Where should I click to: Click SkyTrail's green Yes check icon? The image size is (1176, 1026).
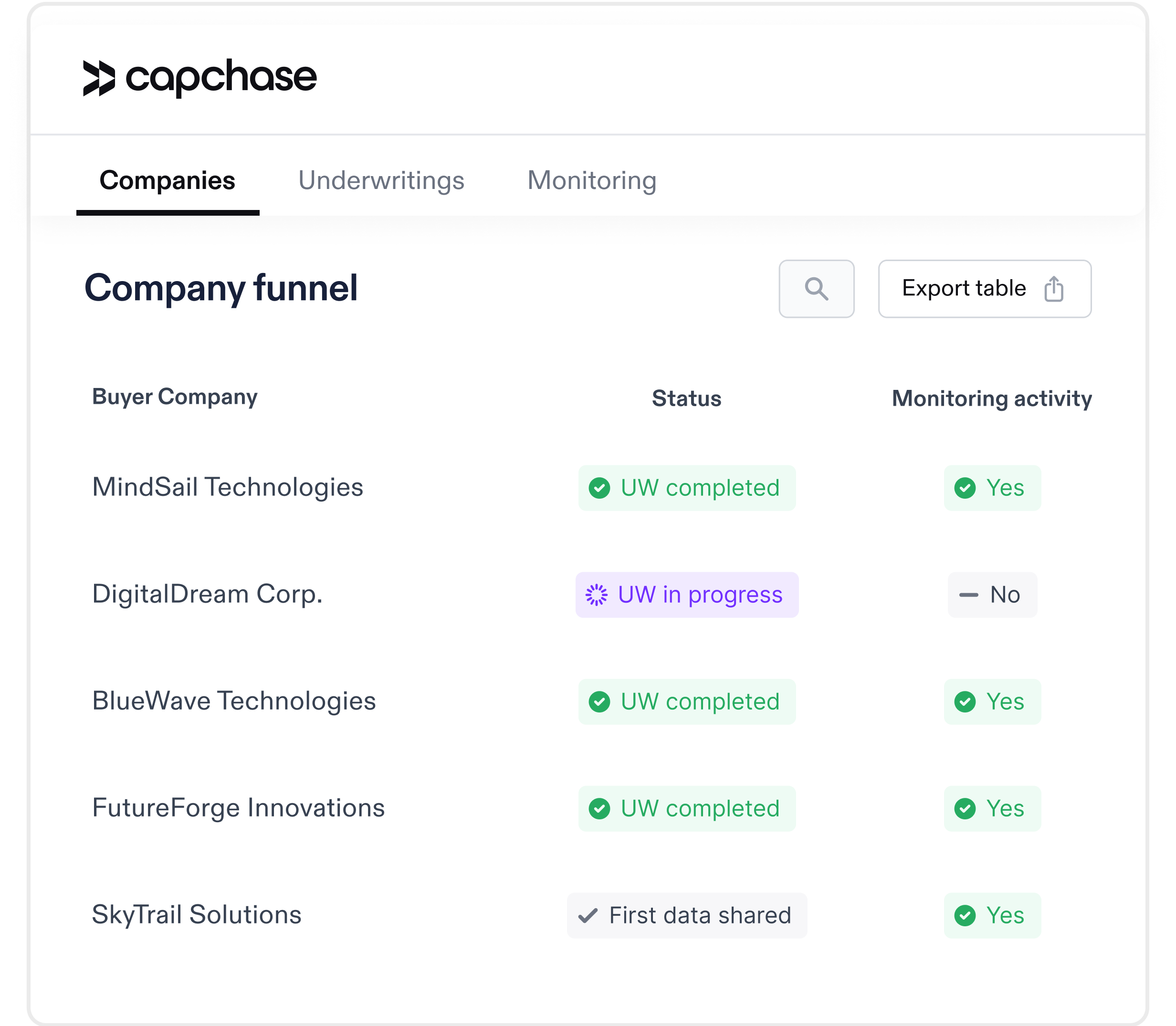pos(966,915)
